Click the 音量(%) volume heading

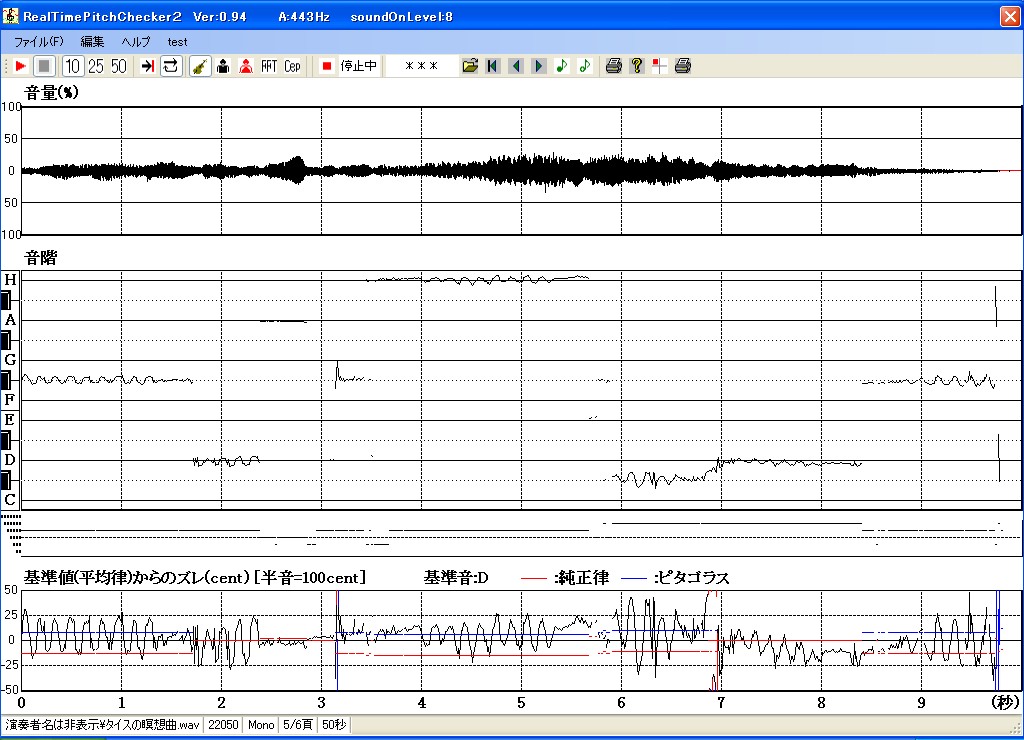tap(52, 93)
